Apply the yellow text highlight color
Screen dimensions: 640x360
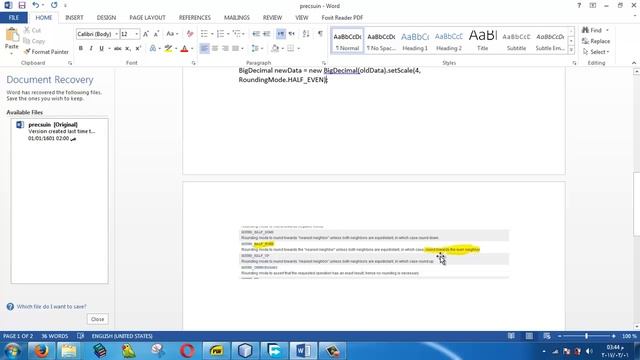tap(168, 49)
